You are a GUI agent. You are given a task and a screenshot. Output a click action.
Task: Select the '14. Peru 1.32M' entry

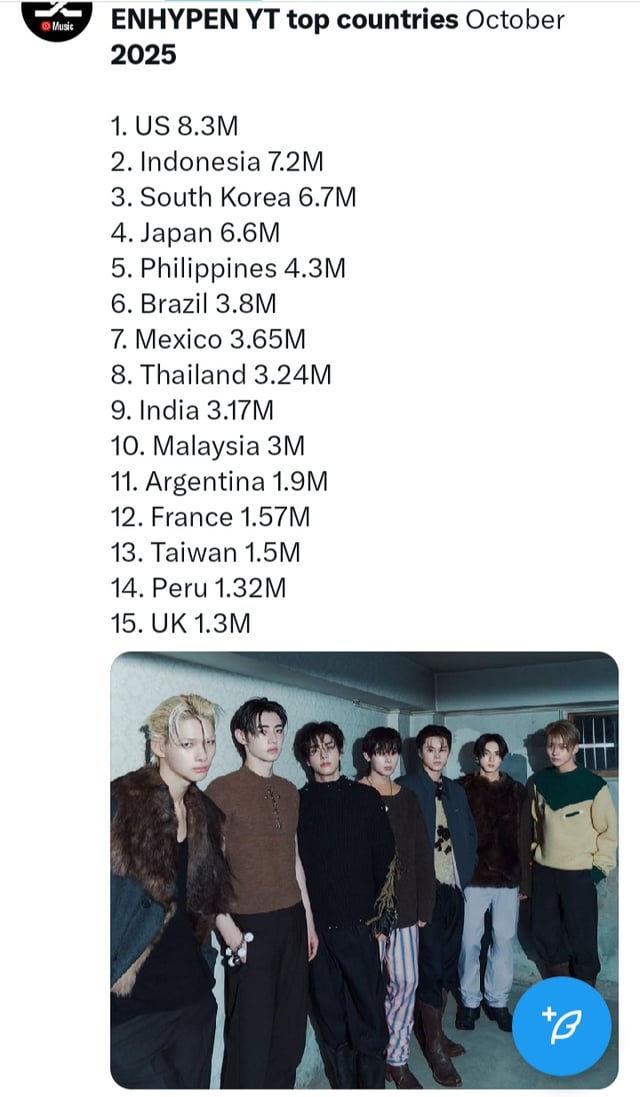[198, 588]
